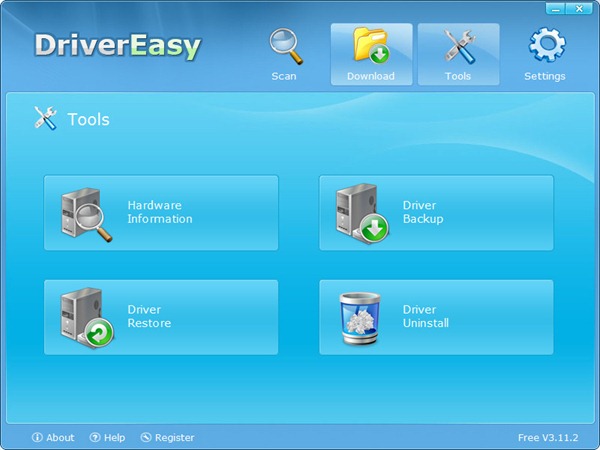Image resolution: width=600 pixels, height=450 pixels.
Task: Open the Driver Uninstall tool
Action: (x=436, y=317)
